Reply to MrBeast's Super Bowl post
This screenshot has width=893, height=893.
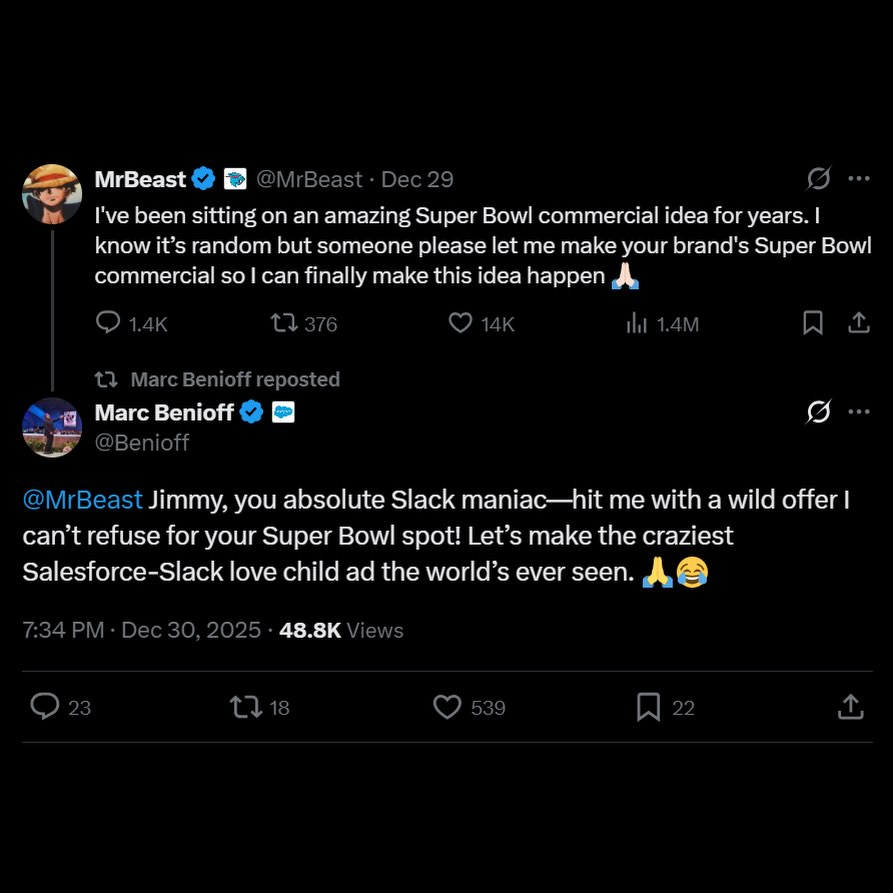108,323
